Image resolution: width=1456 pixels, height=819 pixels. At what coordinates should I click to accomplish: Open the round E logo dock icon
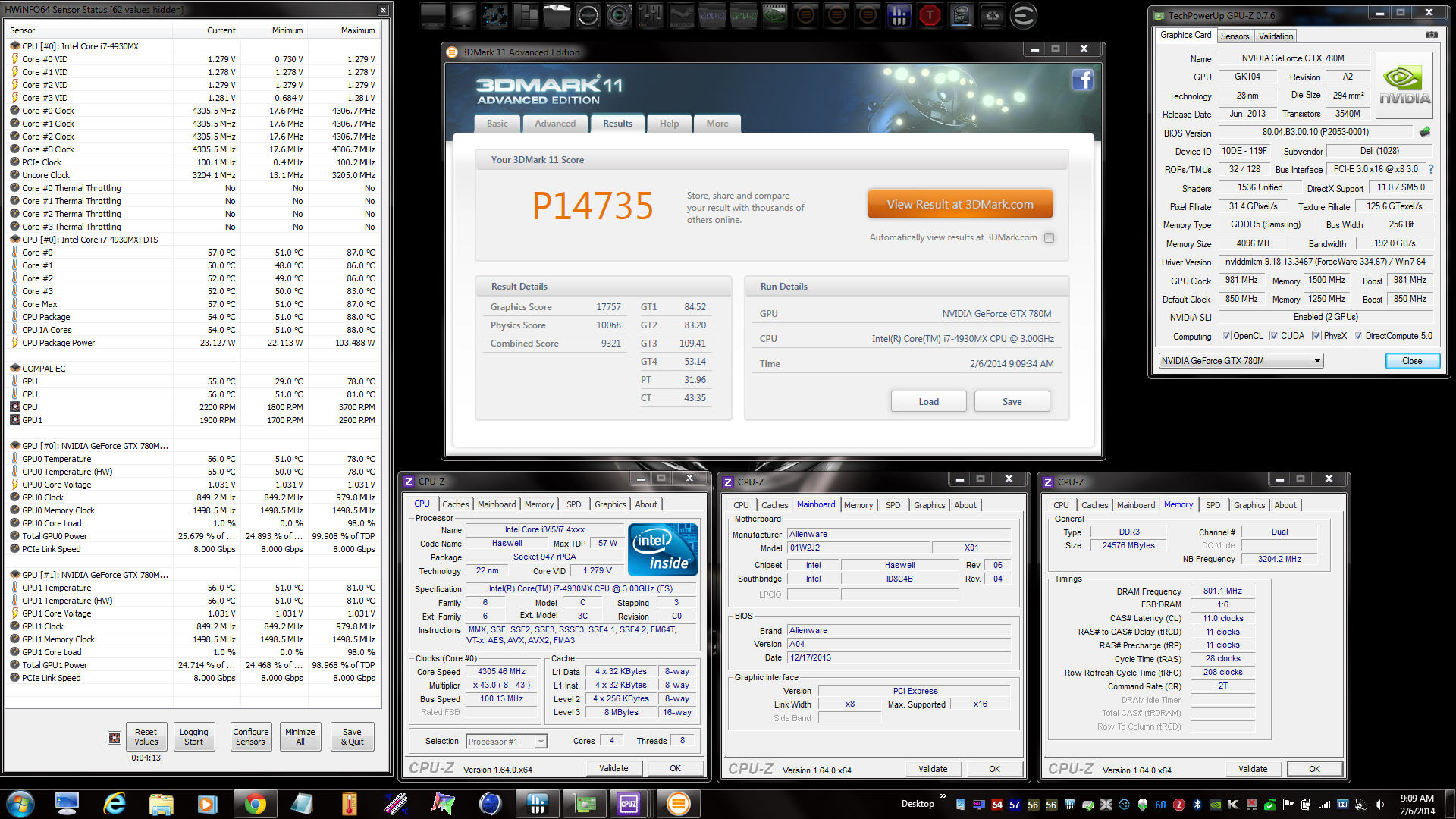pyautogui.click(x=1023, y=15)
